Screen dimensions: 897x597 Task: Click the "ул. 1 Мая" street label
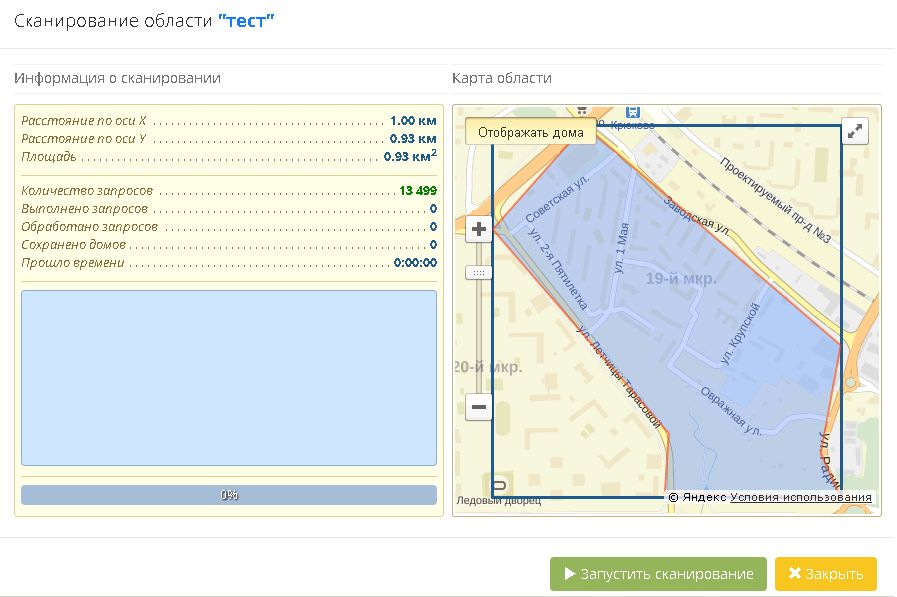pos(621,248)
